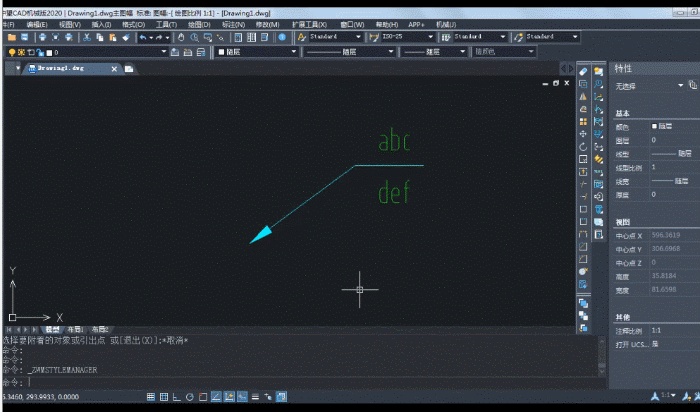Screen dimensions: 700x412
Task: Click the 模型 layout tab
Action: point(52,329)
